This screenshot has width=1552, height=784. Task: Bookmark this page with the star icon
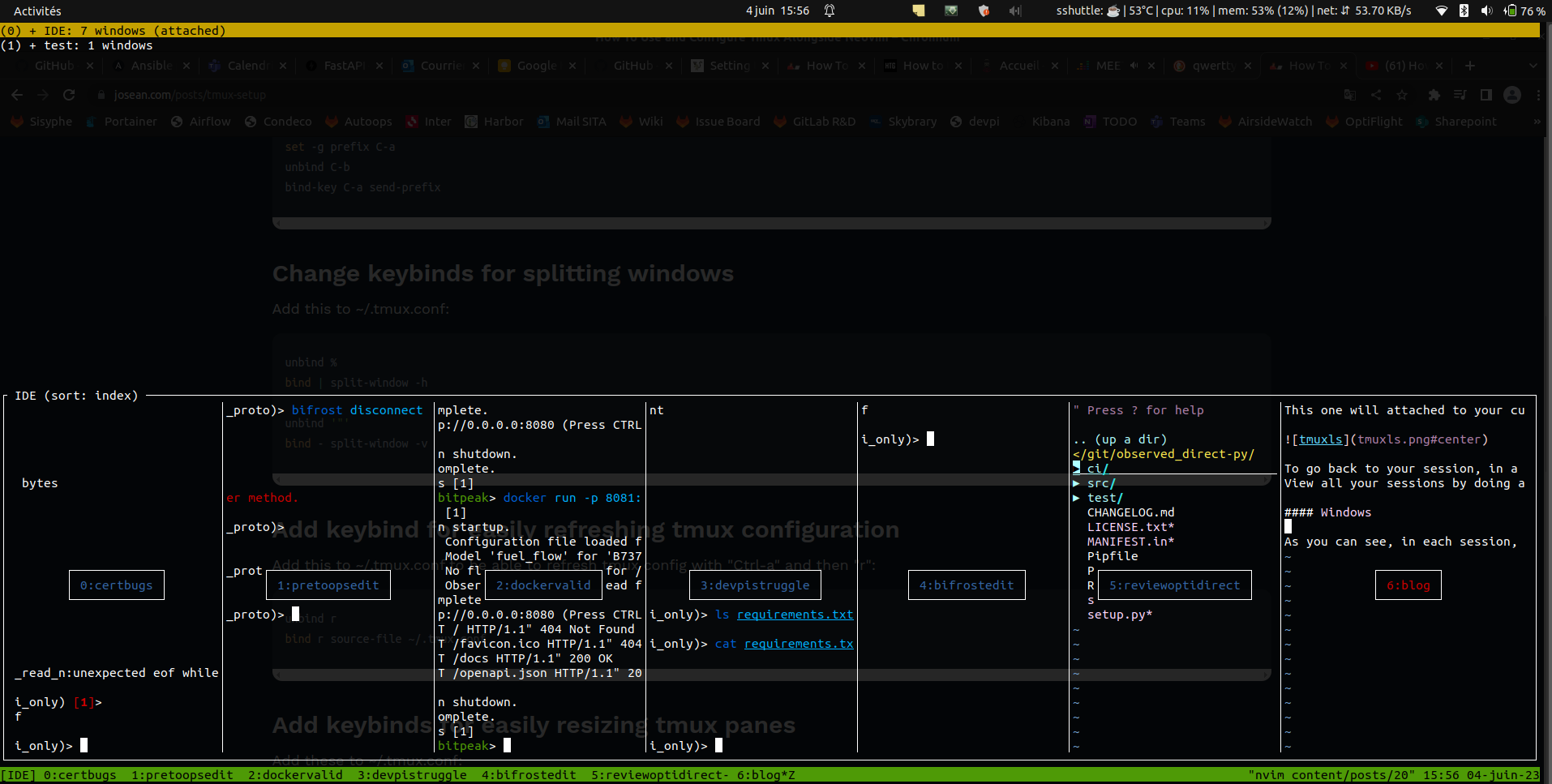(1402, 95)
